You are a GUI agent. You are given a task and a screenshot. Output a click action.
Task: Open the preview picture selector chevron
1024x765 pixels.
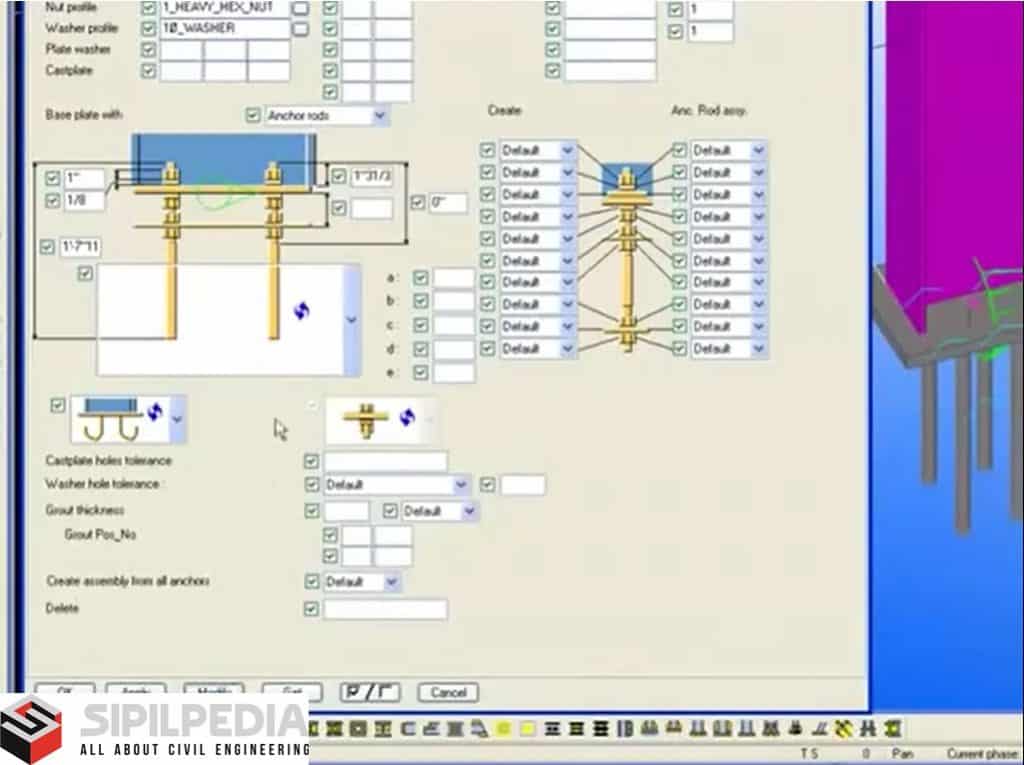click(x=352, y=320)
